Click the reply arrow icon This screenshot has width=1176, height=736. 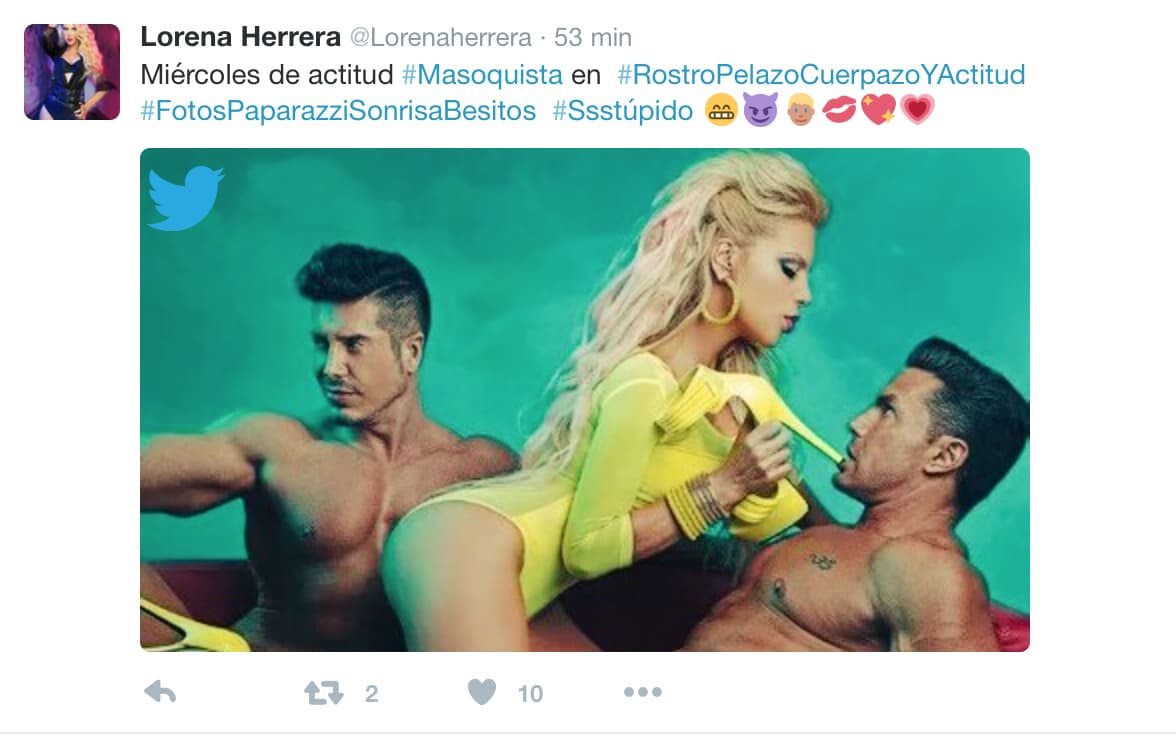click(x=160, y=692)
